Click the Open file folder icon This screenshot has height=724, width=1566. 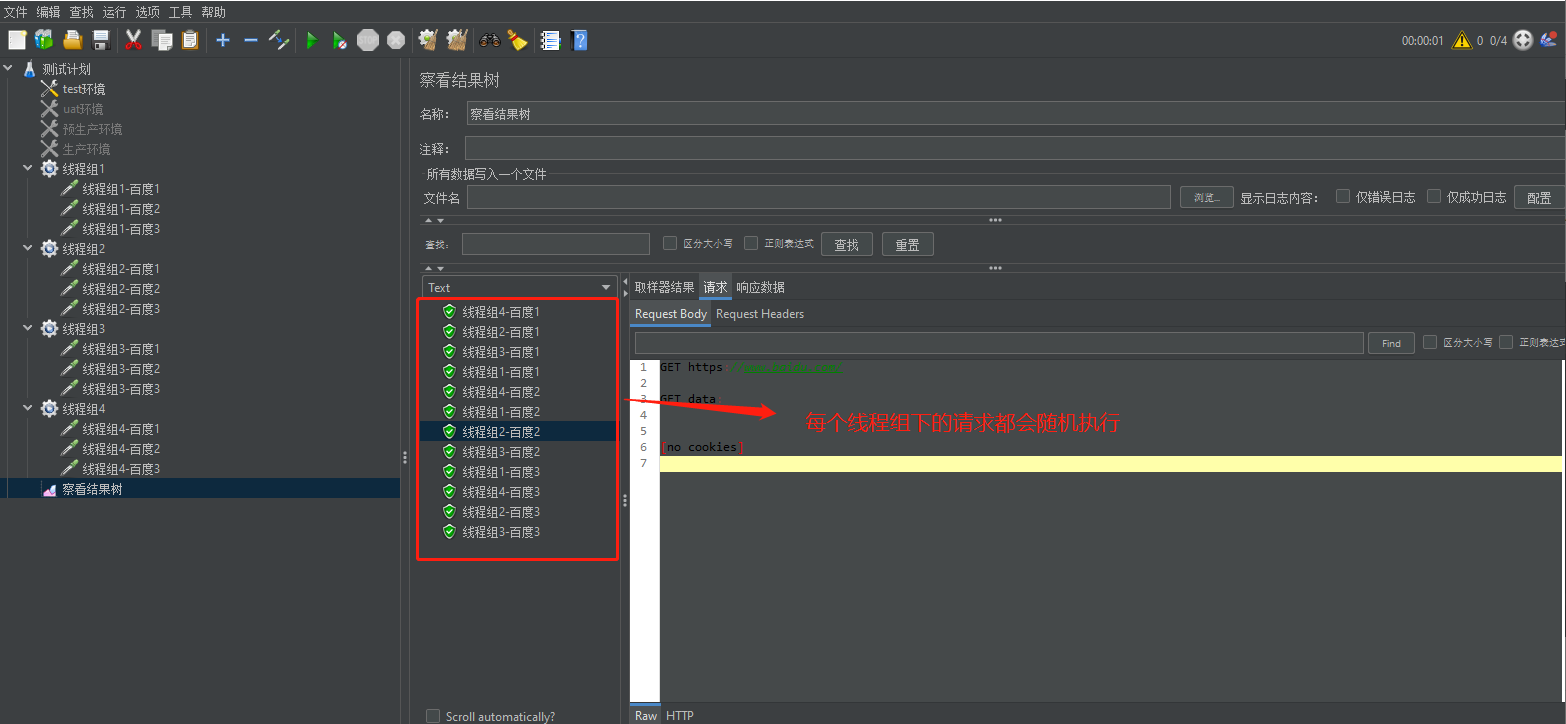72,40
